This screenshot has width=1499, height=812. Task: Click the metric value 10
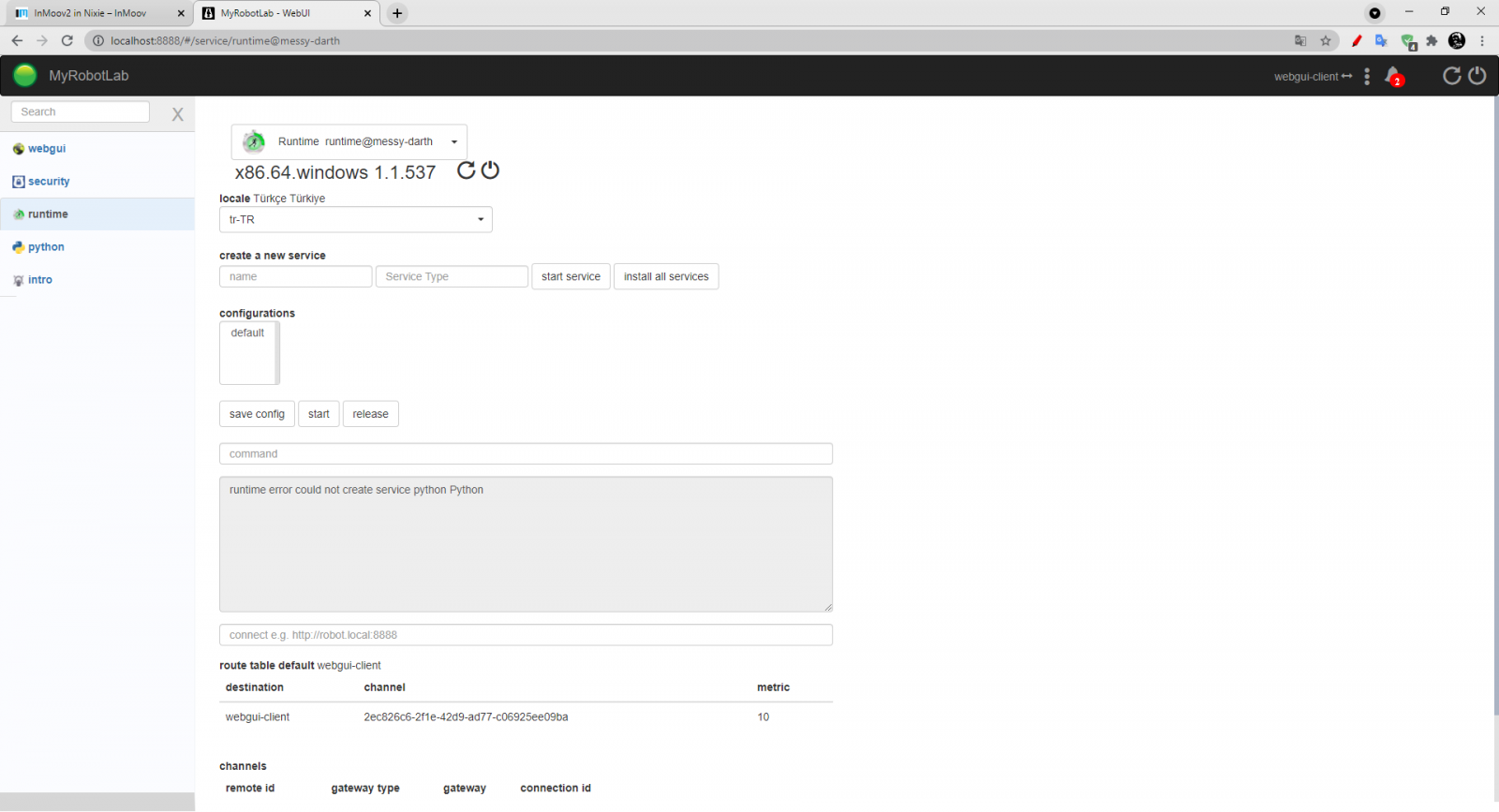click(x=764, y=717)
